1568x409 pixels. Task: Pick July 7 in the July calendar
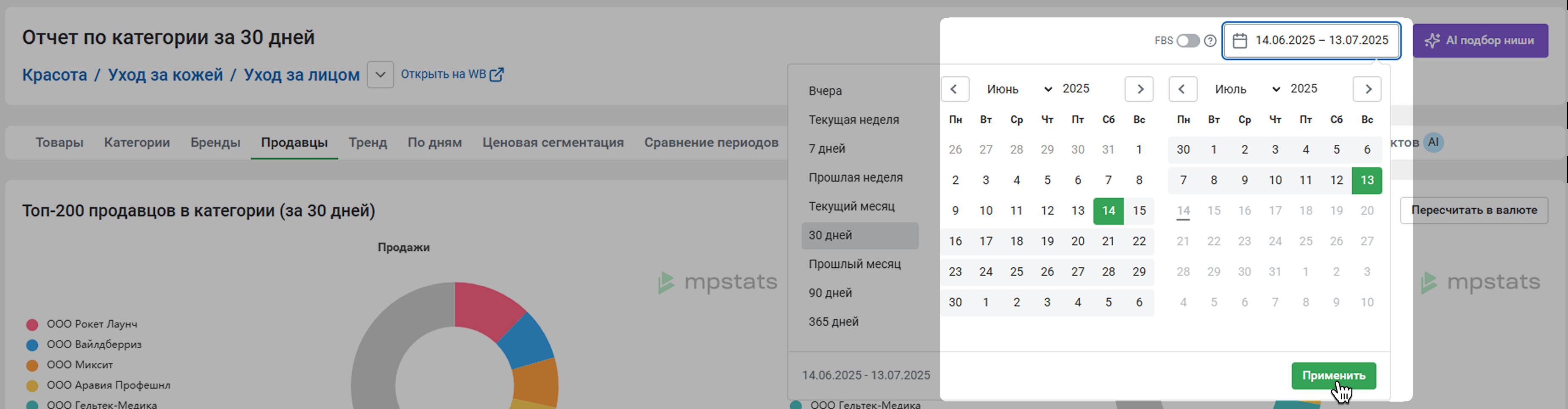(x=1183, y=180)
